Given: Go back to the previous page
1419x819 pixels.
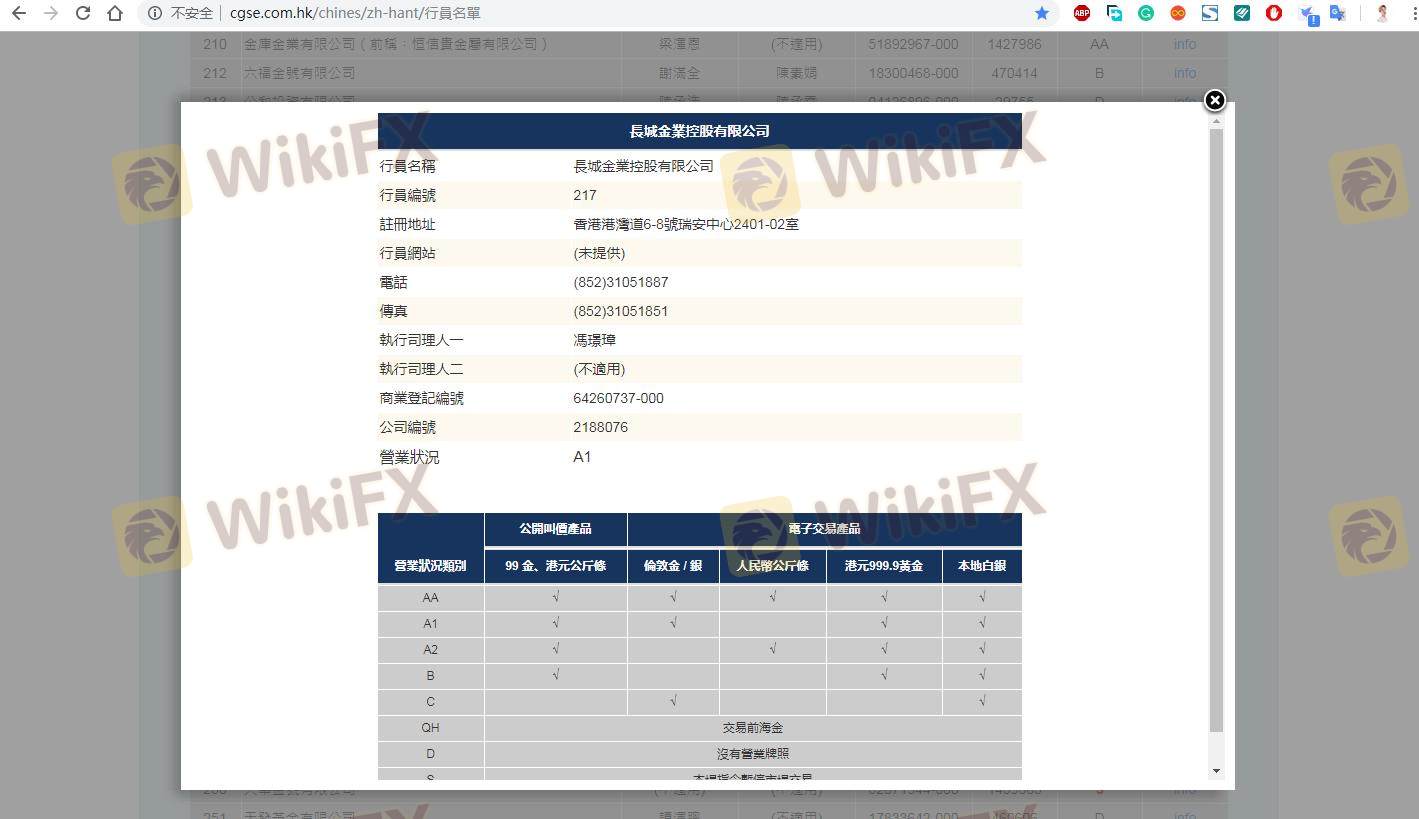Looking at the screenshot, I should click(18, 14).
